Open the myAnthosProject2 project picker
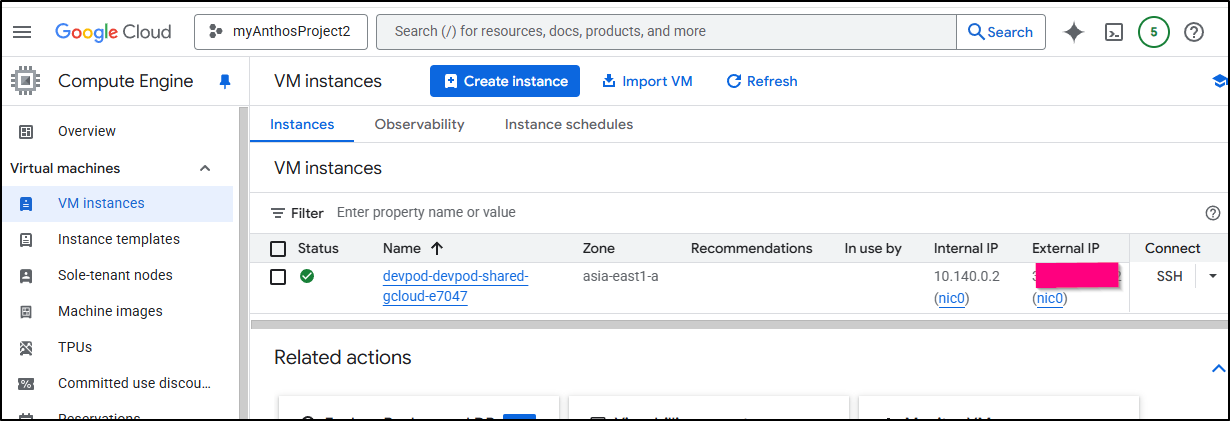This screenshot has height=421, width=1230. pos(281,31)
